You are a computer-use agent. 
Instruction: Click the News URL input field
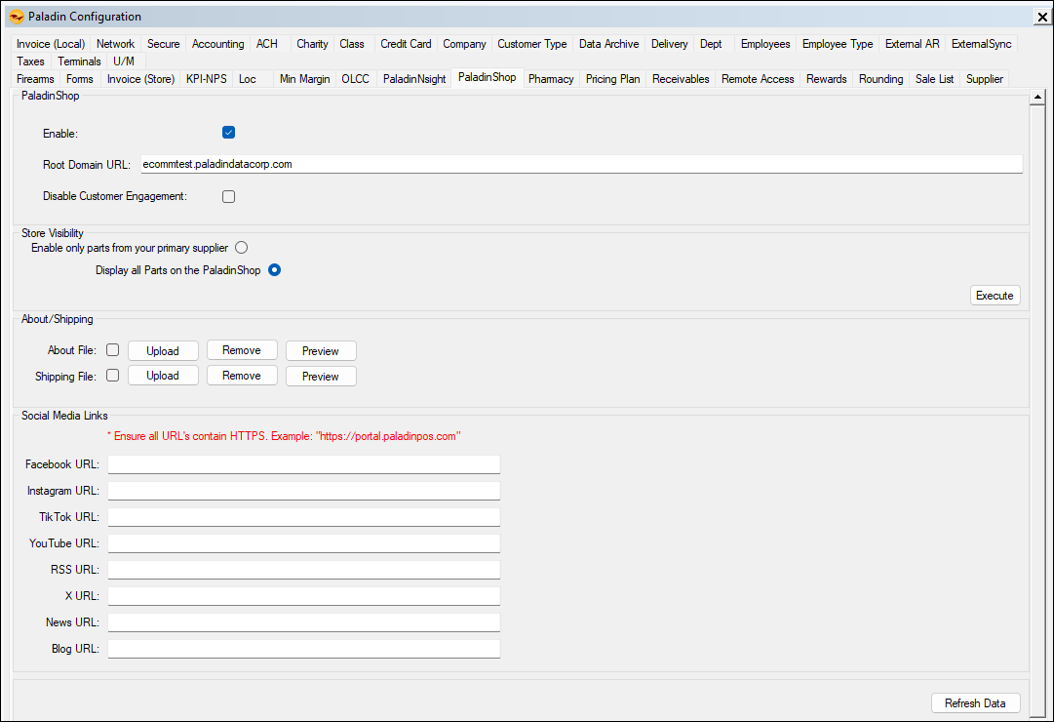[x=304, y=623]
